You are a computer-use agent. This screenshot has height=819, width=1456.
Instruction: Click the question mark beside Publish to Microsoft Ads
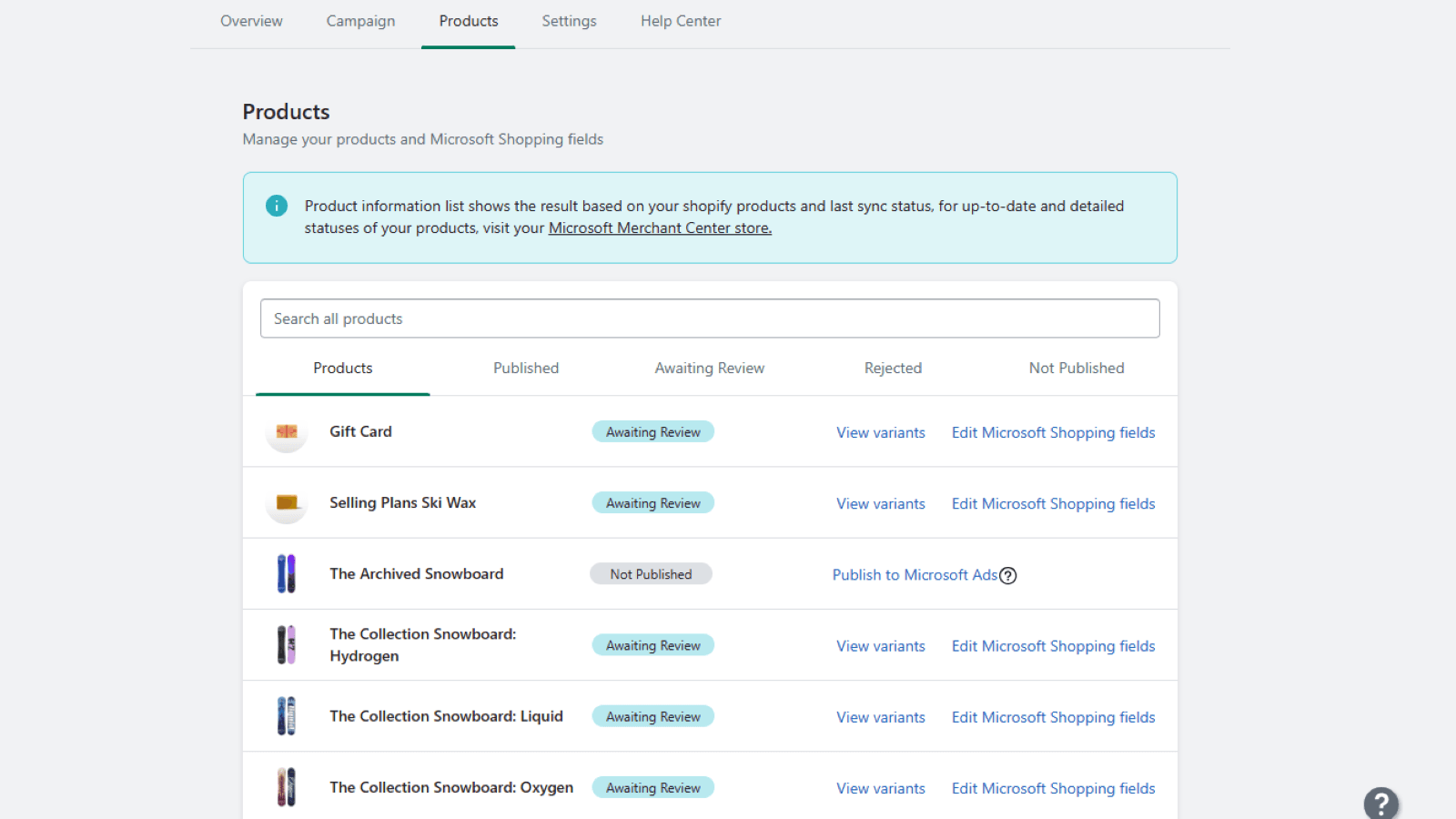point(1008,575)
